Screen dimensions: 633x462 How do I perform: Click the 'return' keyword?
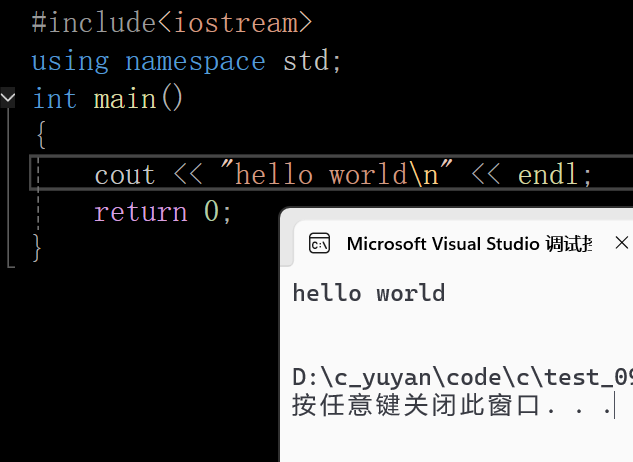[141, 212]
